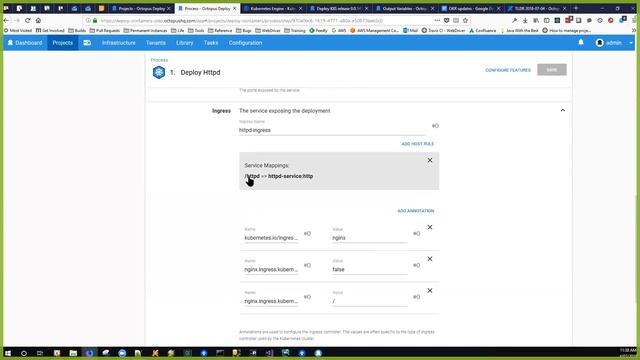The image size is (640, 360).
Task: Open the Projects nav item
Action: click(62, 43)
